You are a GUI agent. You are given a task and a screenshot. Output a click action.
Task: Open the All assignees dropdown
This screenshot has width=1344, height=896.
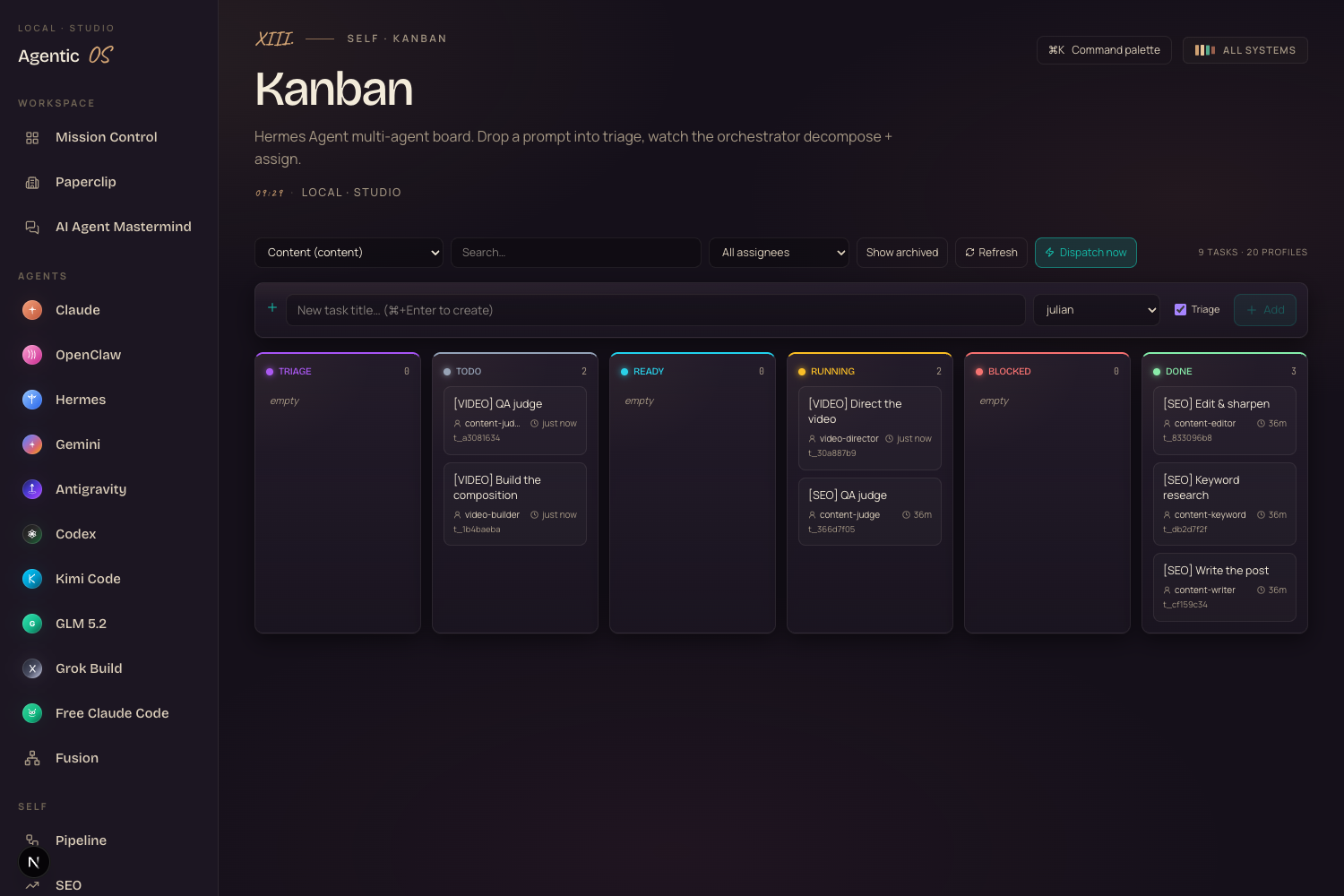pyautogui.click(x=779, y=253)
